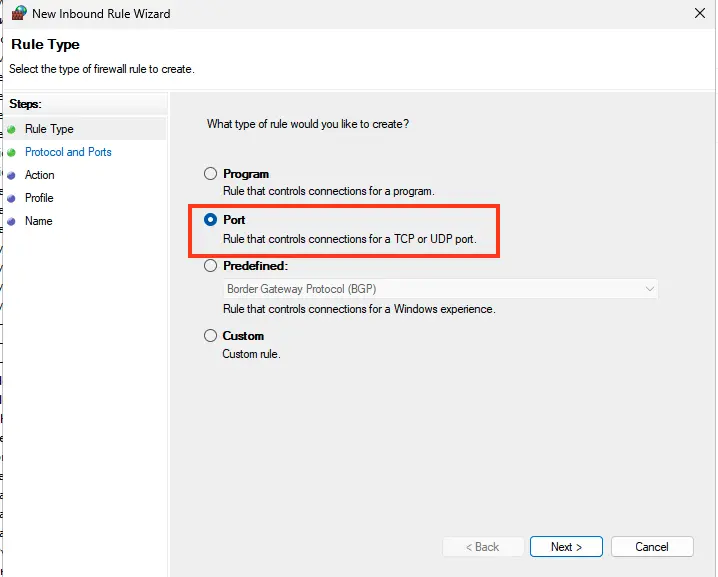This screenshot has height=577, width=718.
Task: Cancel the inbound rule wizard
Action: pos(651,547)
